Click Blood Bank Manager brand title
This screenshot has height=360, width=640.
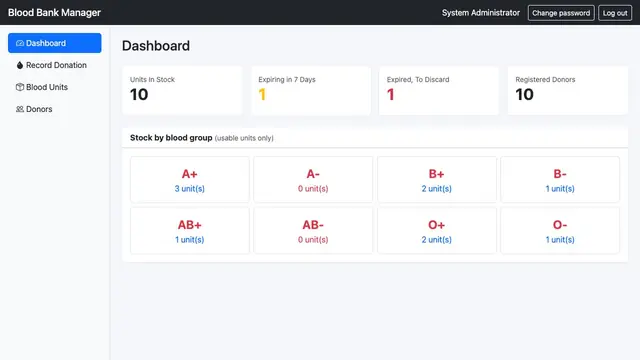tap(54, 13)
